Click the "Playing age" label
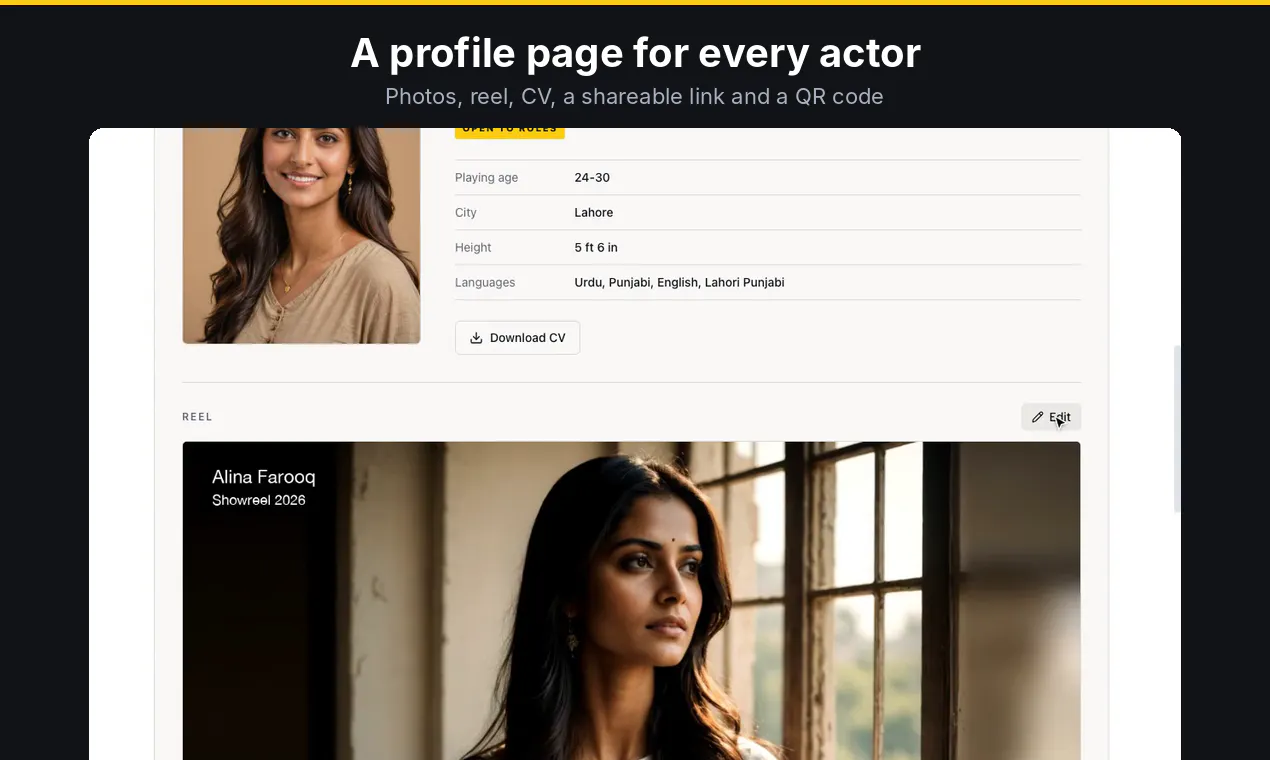1270x760 pixels. click(x=486, y=178)
